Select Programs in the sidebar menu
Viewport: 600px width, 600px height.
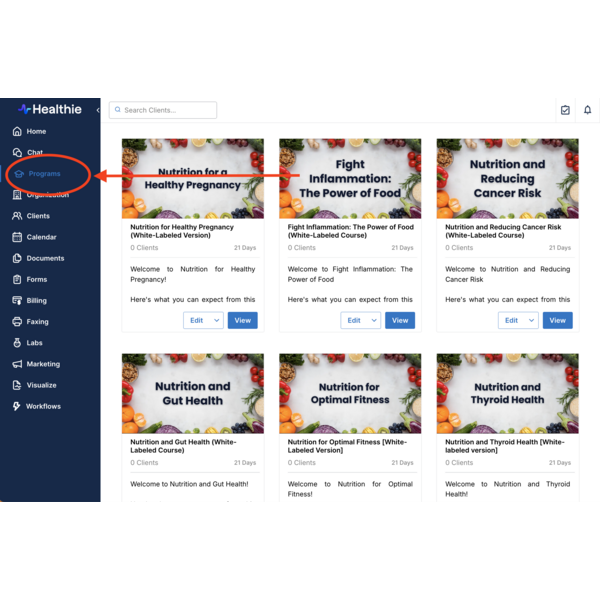tap(44, 174)
